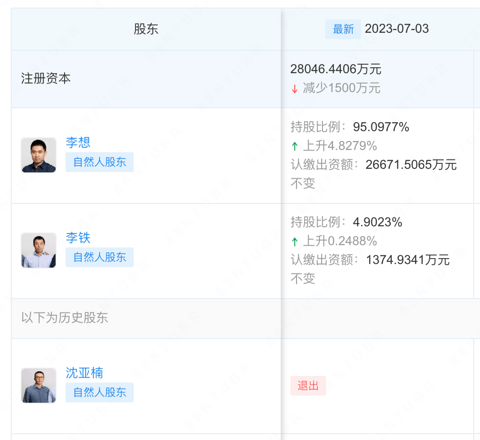Open 沈亚楠's profile photo
This screenshot has width=480, height=440.
click(x=39, y=385)
